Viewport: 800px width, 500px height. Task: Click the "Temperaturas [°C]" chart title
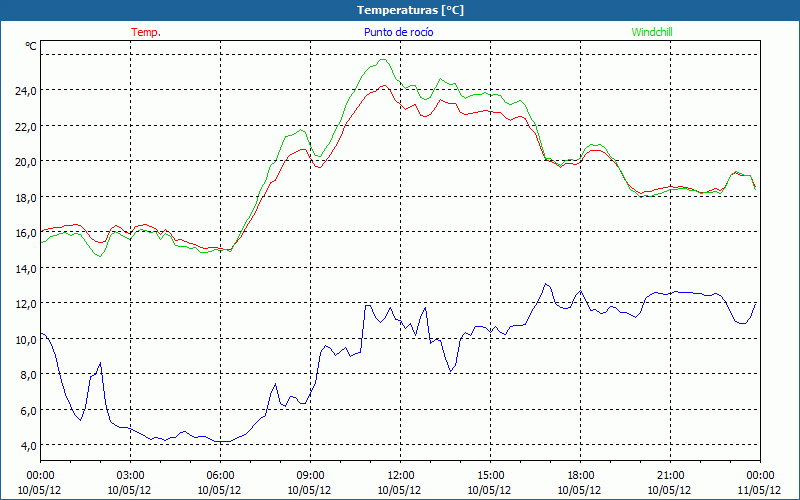point(410,10)
